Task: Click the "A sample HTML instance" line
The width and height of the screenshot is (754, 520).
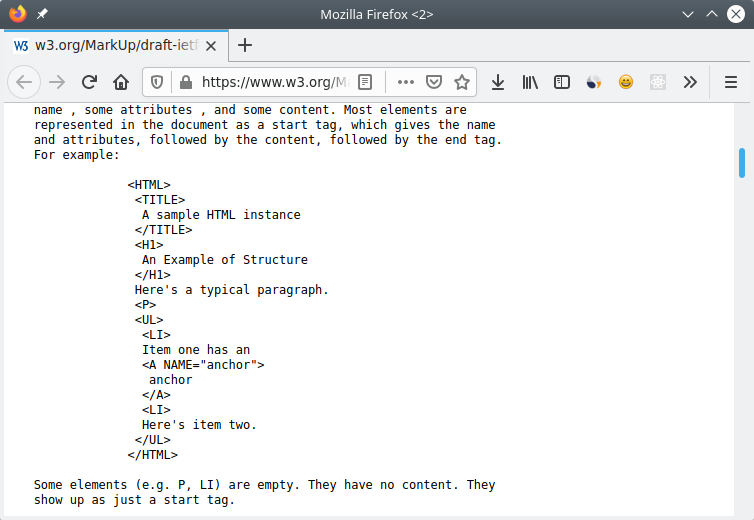Action: 221,215
